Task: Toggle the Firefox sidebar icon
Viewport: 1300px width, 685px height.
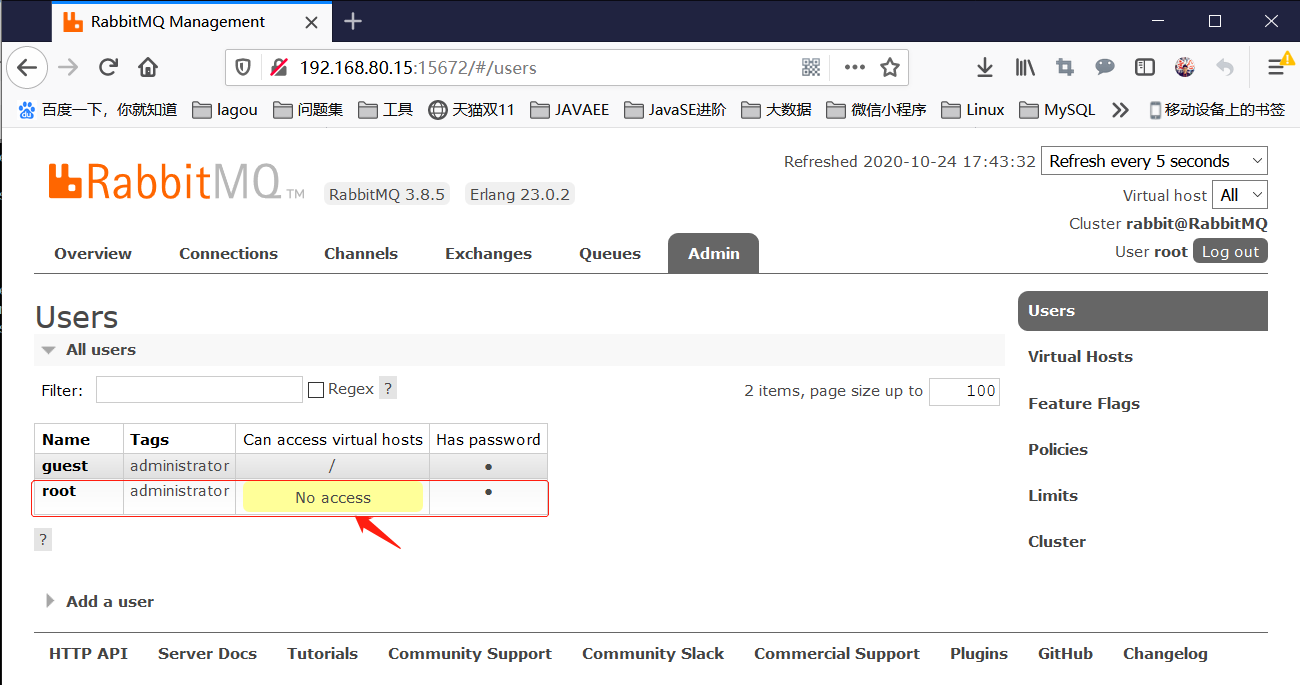Action: (x=1144, y=67)
